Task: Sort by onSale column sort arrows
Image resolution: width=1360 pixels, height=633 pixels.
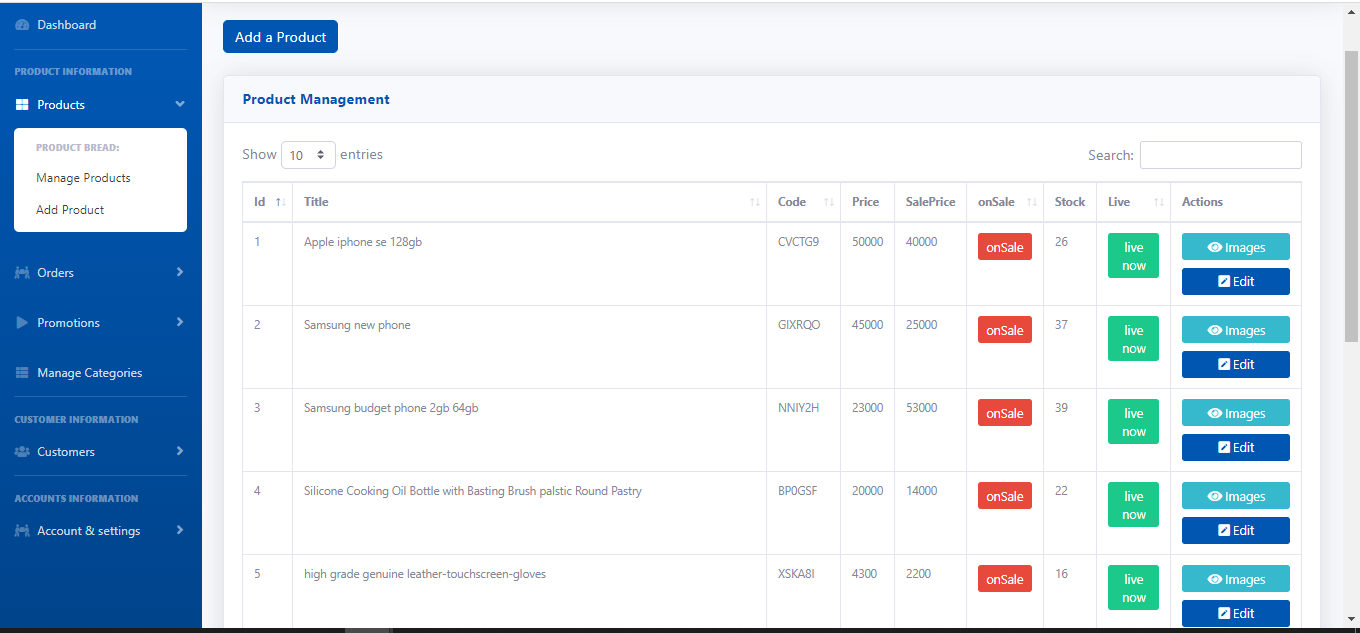Action: (1032, 202)
